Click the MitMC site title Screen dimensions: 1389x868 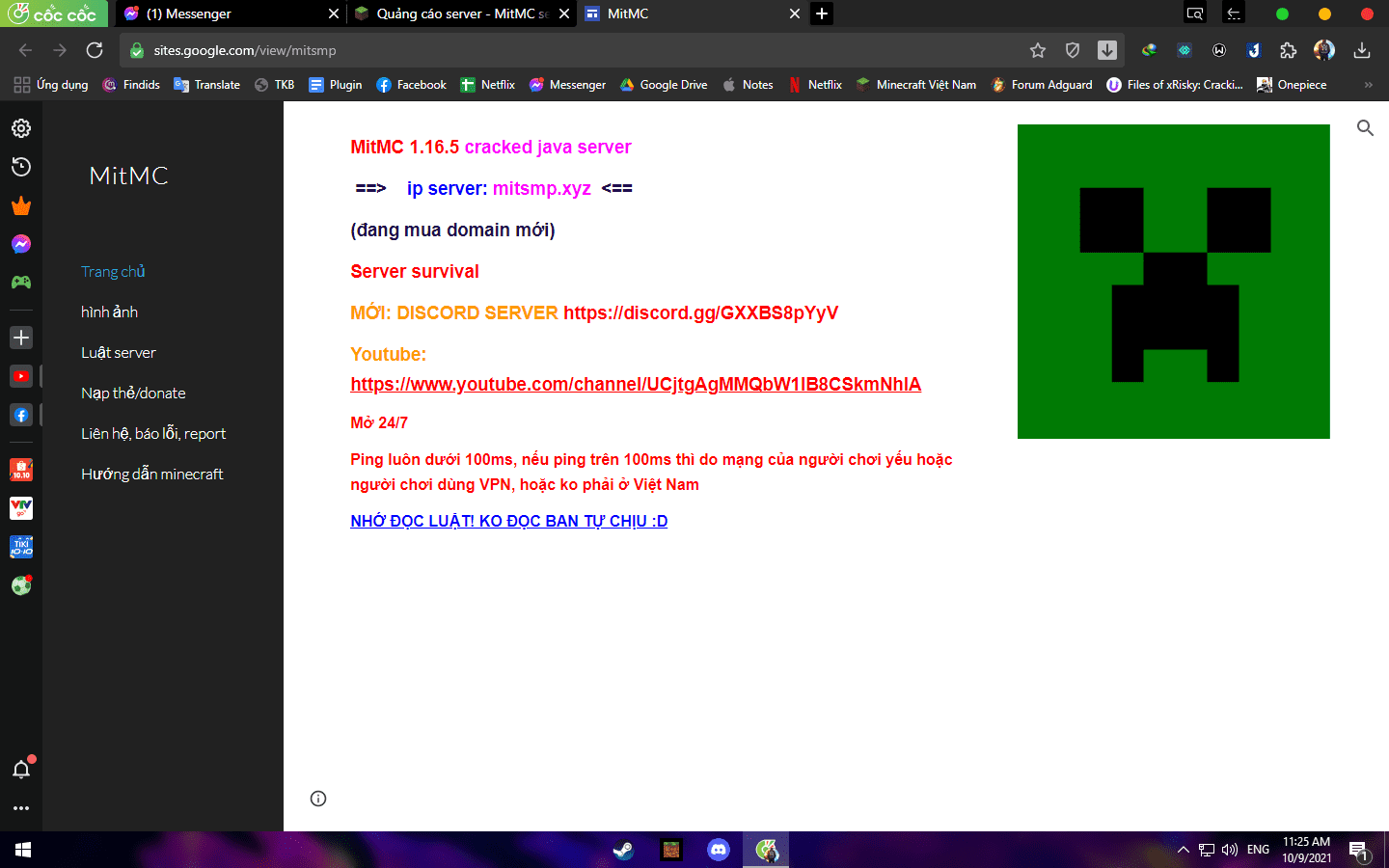click(x=128, y=176)
